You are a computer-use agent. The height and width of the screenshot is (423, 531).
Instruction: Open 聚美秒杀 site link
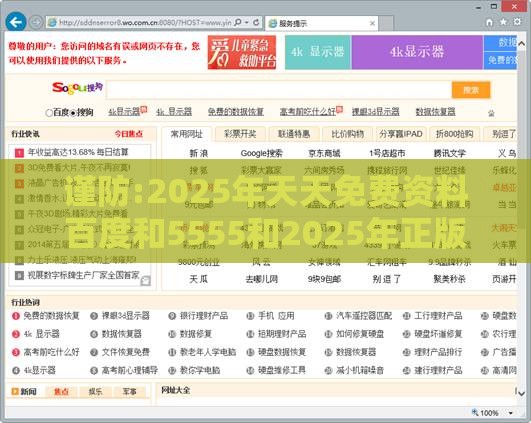[450, 279]
